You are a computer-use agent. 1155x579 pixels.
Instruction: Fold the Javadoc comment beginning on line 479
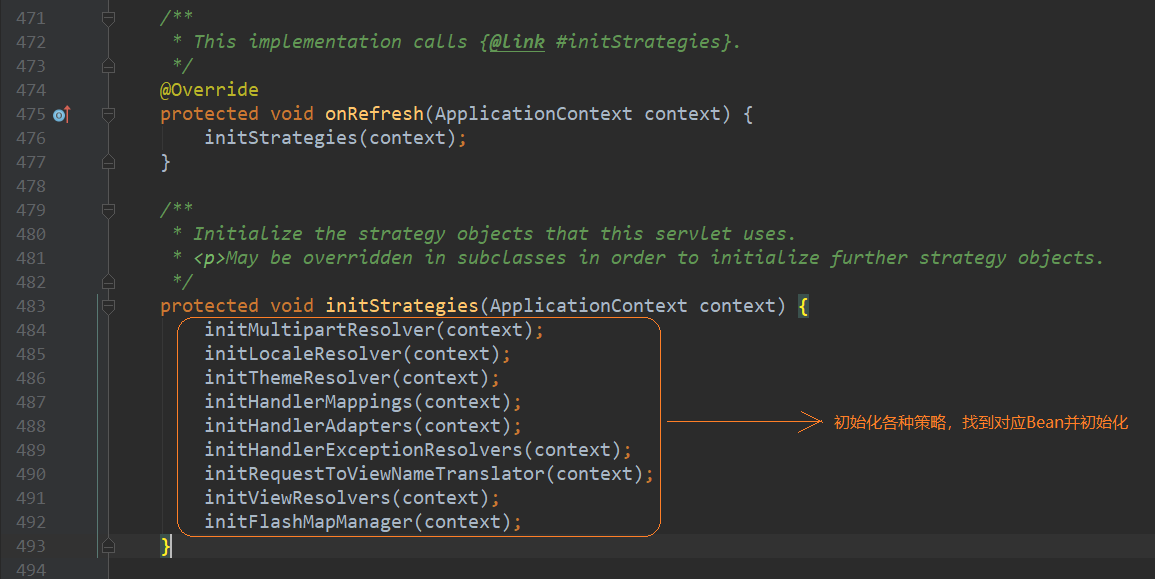coord(109,210)
